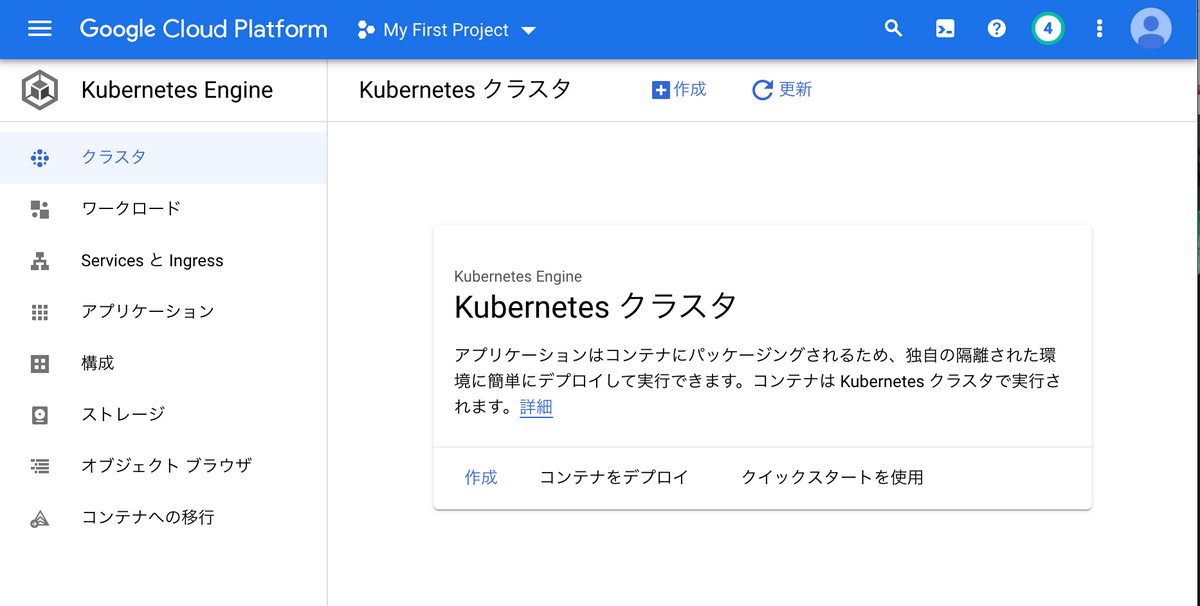Go to Services と Ingress
1200x606 pixels.
pos(163,261)
